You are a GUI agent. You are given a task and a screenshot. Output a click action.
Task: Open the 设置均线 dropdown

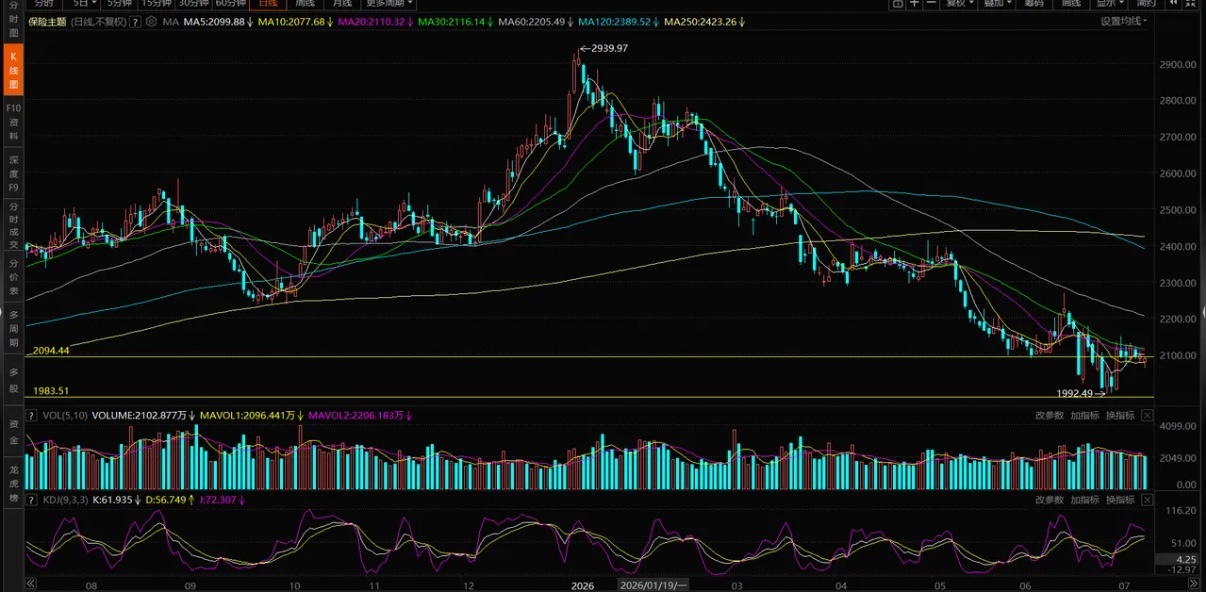(x=1124, y=21)
